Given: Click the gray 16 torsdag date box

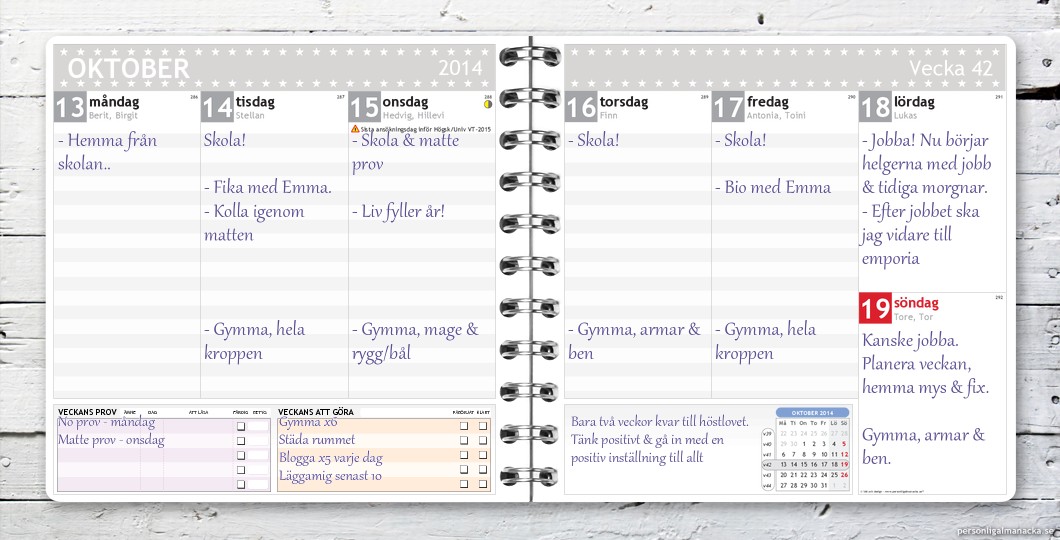Looking at the screenshot, I should pyautogui.click(x=581, y=108).
